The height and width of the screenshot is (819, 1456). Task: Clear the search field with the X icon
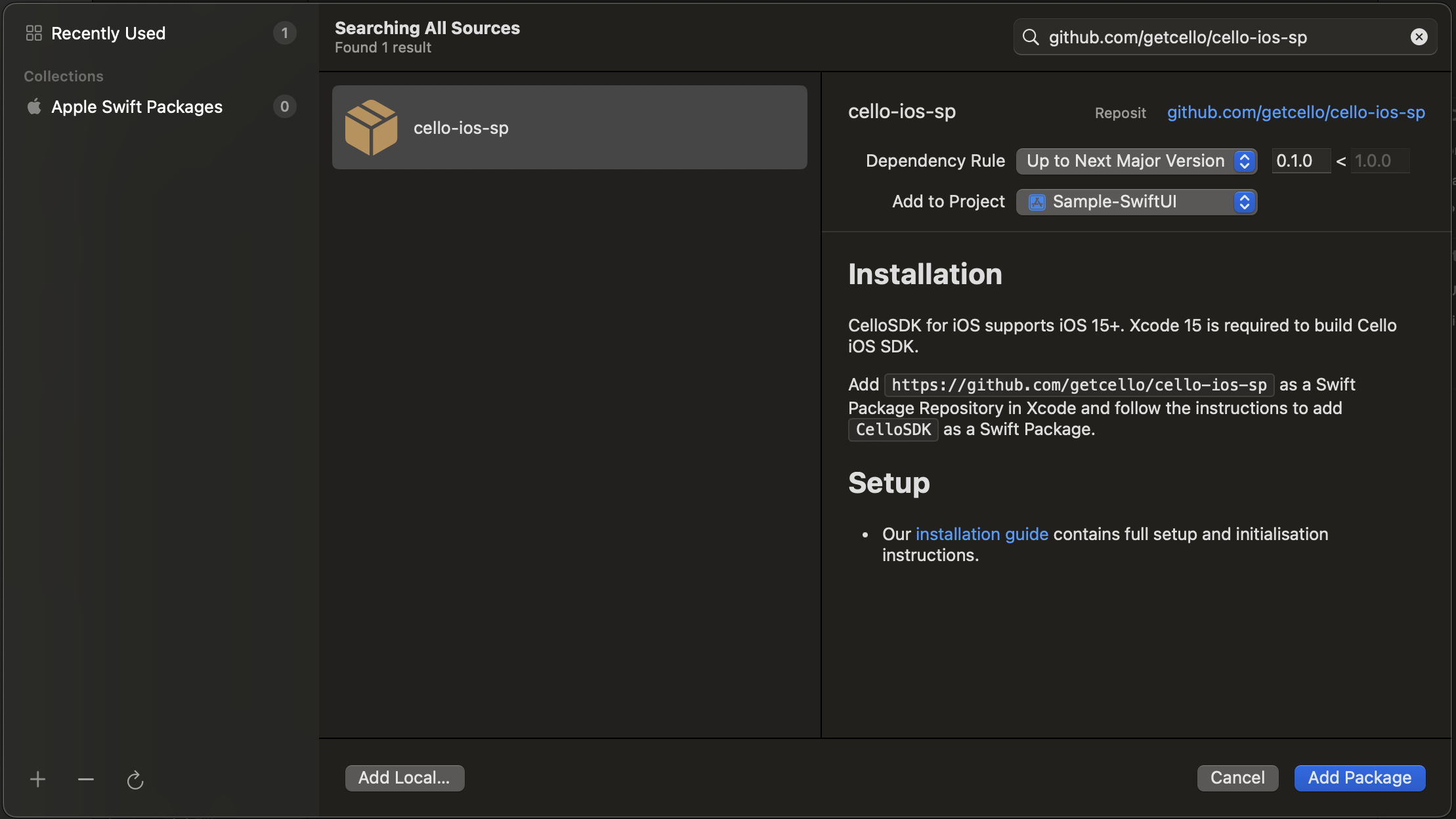pyautogui.click(x=1419, y=37)
